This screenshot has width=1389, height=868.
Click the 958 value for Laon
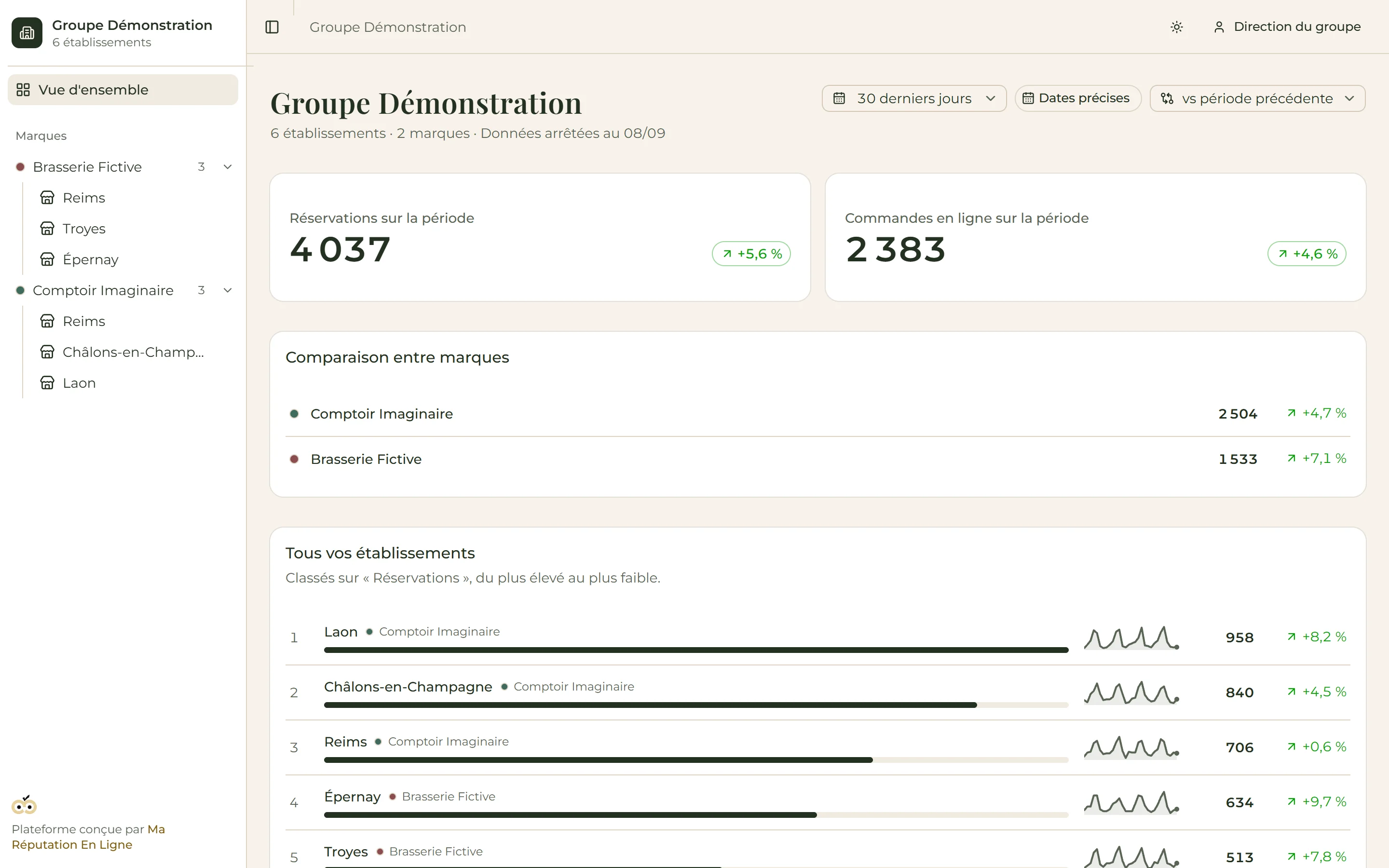coord(1240,638)
